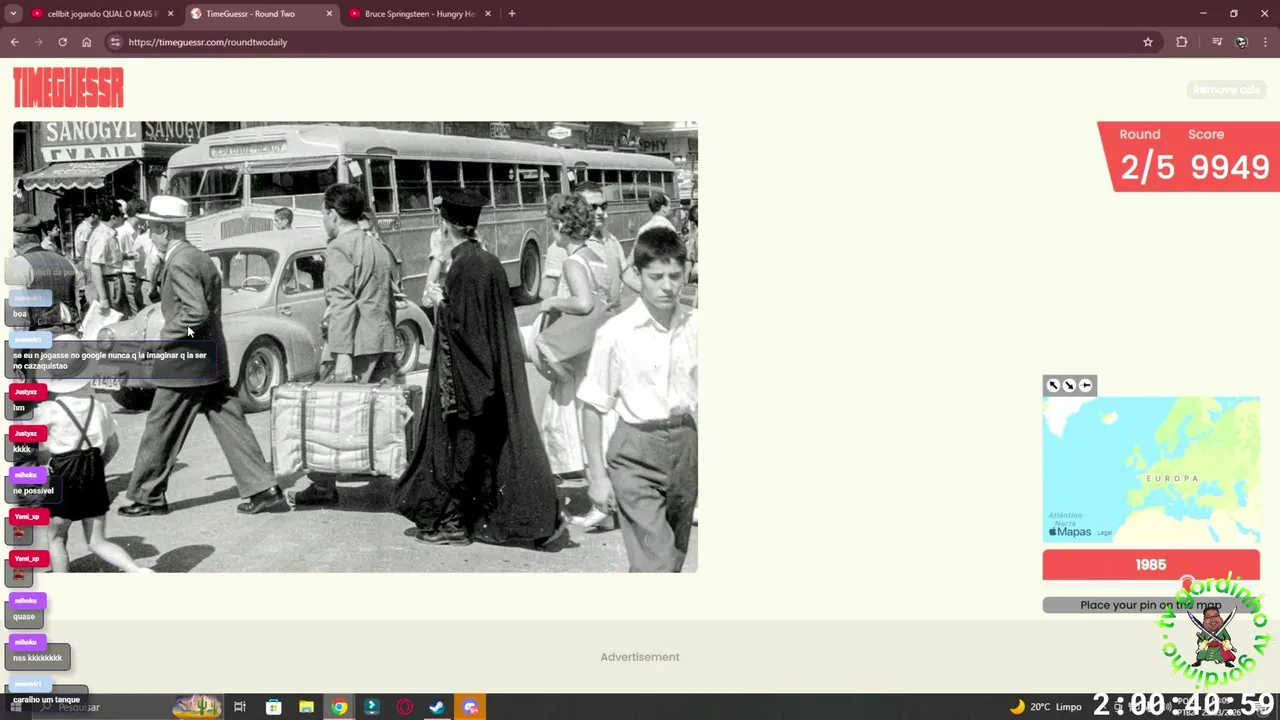The height and width of the screenshot is (720, 1280).
Task: Open the historical street photo
Action: (355, 347)
